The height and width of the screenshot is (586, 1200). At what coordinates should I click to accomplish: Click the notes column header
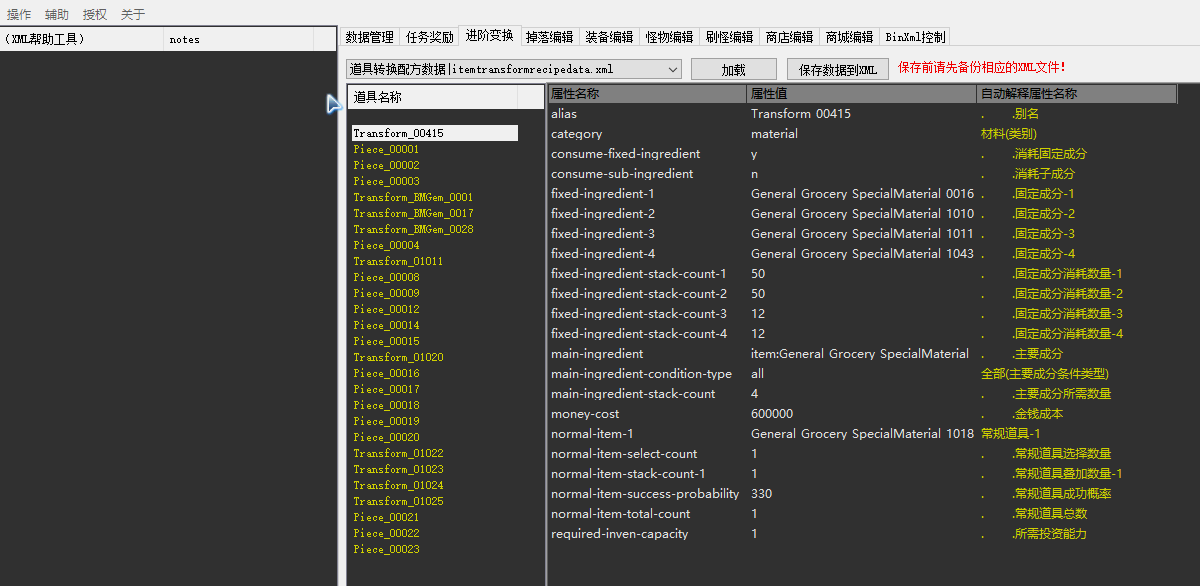coord(238,39)
